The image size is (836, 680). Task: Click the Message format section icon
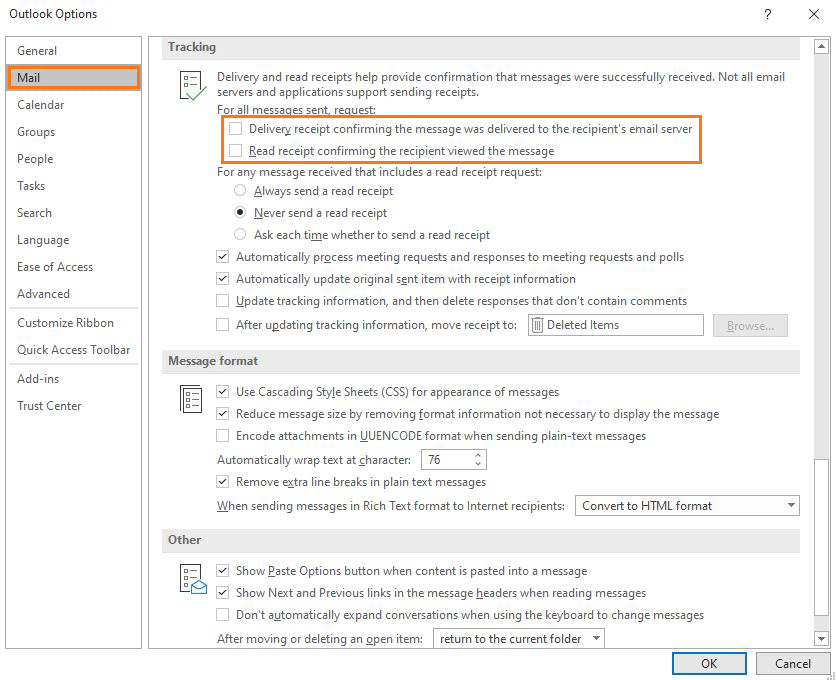point(191,398)
